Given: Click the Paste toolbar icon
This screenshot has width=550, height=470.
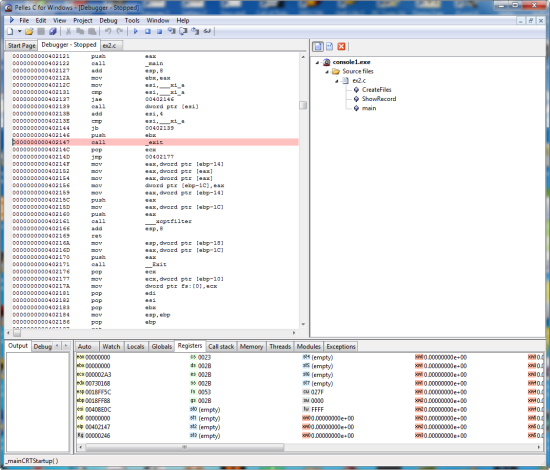Looking at the screenshot, I should click(x=92, y=32).
